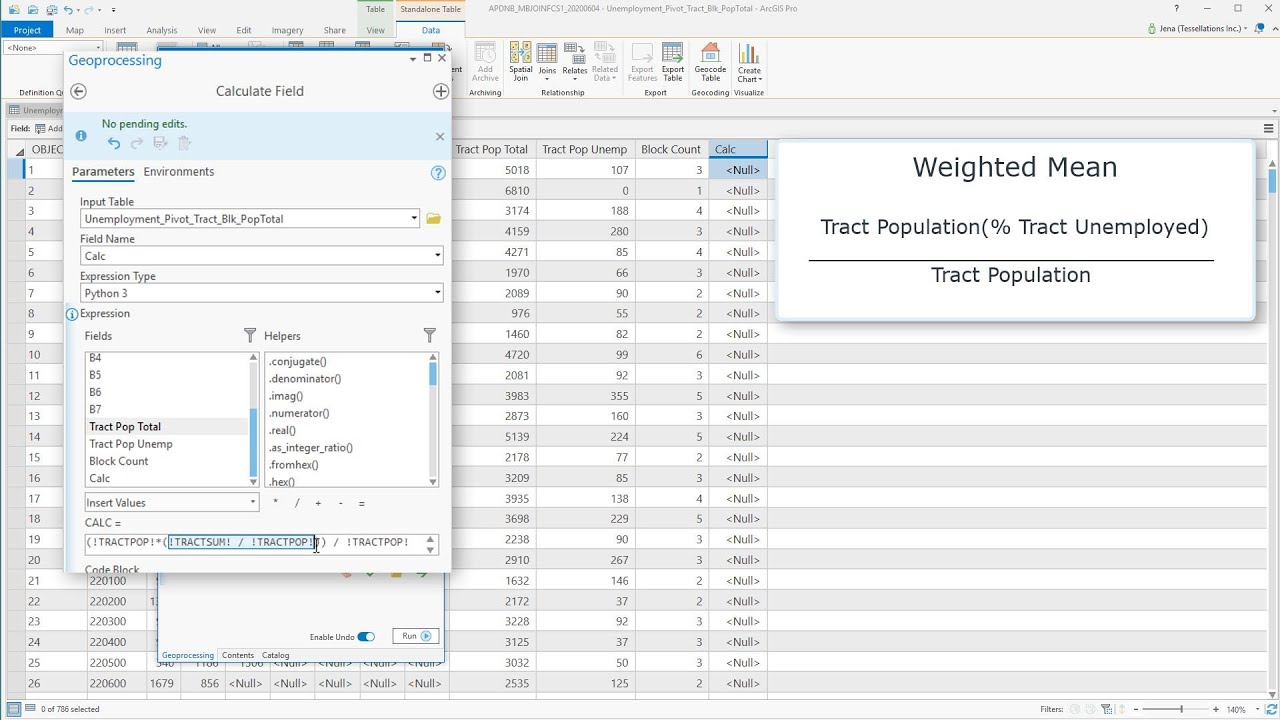The width and height of the screenshot is (1280, 720).
Task: Open Geoprocessing pane options menu arrow
Action: click(x=413, y=59)
